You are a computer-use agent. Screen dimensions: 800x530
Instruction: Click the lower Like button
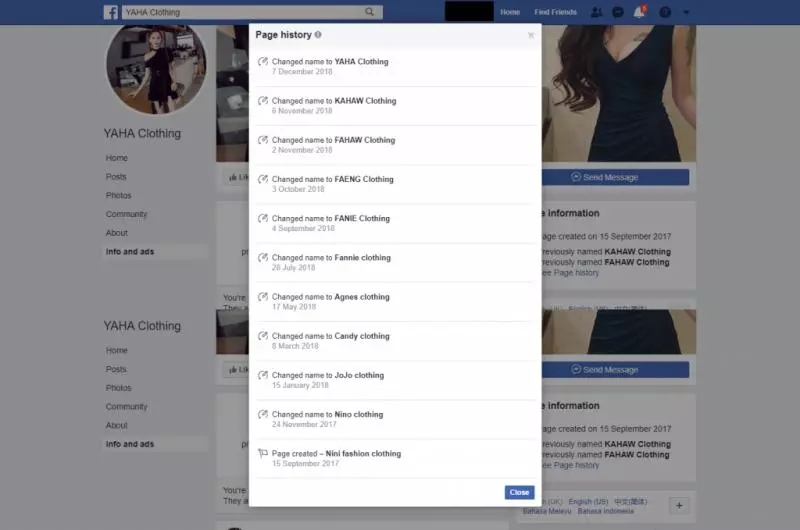pyautogui.click(x=237, y=369)
